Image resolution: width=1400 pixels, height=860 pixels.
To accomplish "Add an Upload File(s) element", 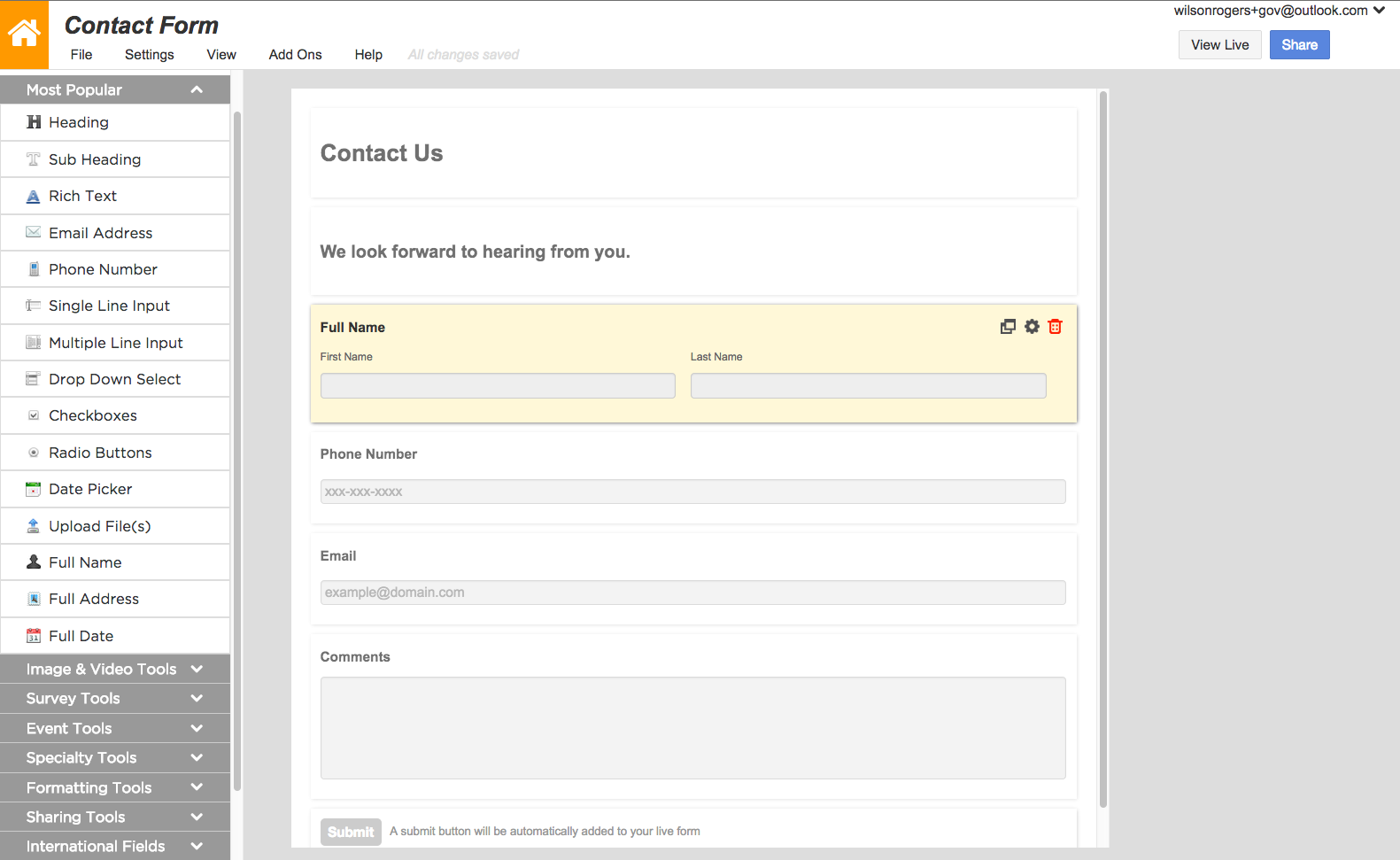I will (x=99, y=526).
